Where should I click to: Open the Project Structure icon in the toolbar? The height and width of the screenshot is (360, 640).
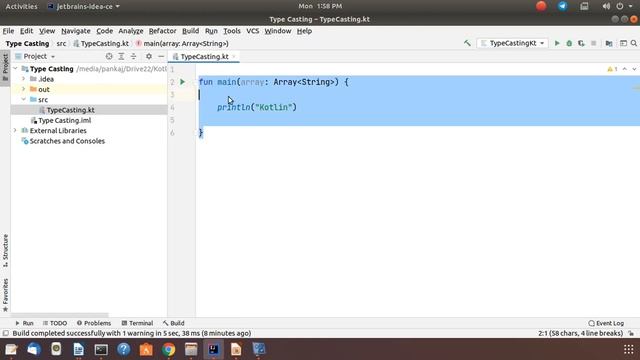point(609,43)
